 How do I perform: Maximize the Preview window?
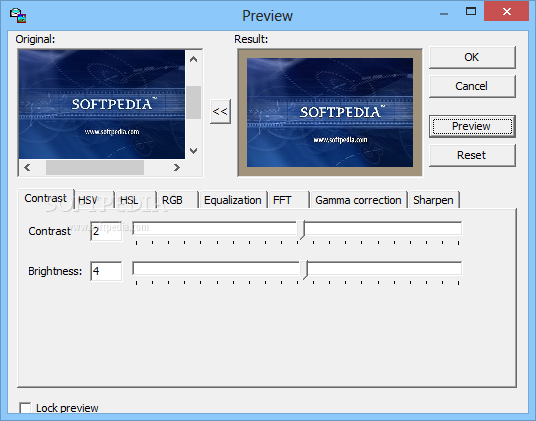471,12
